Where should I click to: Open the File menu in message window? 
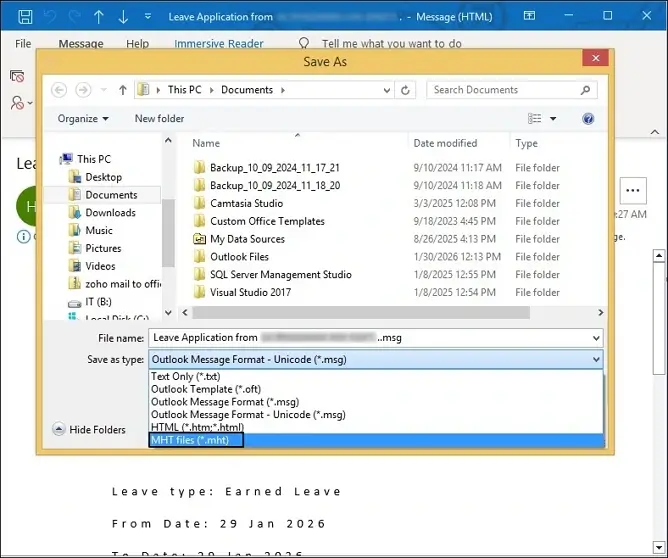pyautogui.click(x=23, y=43)
